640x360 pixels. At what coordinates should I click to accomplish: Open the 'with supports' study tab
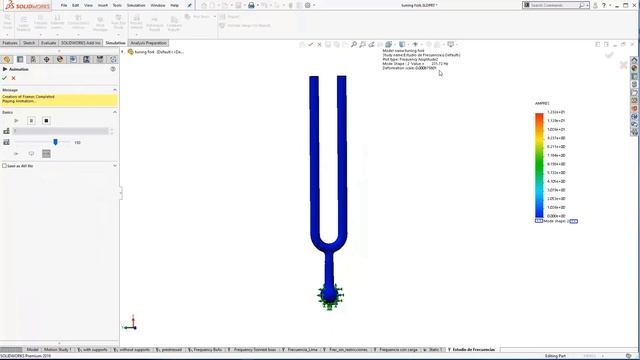[x=93, y=349]
